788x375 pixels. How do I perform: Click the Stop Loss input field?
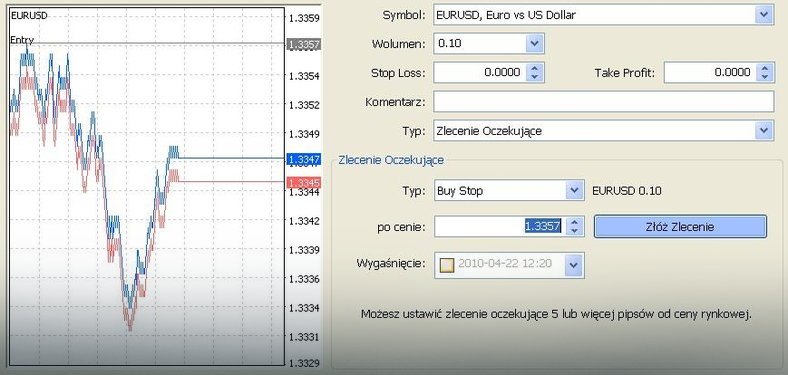click(x=480, y=72)
